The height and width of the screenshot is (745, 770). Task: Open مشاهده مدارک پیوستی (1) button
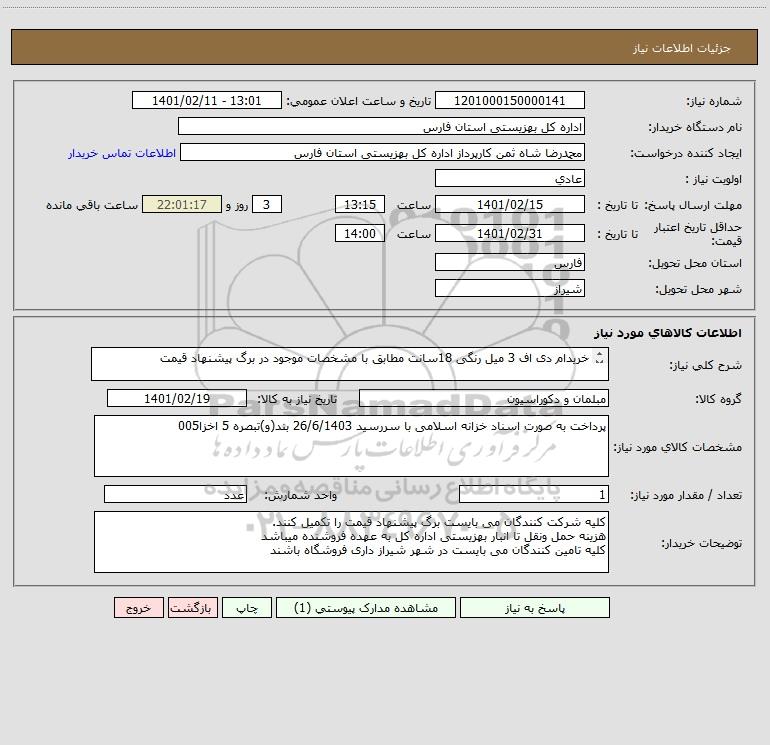pyautogui.click(x=366, y=608)
